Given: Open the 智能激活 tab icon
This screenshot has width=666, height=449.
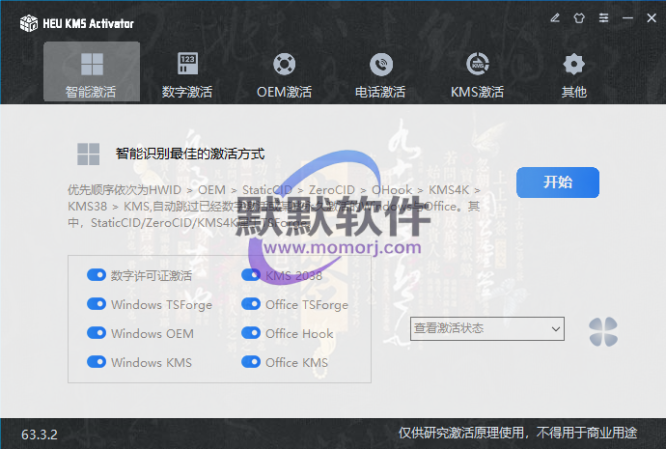Looking at the screenshot, I should (x=91, y=64).
